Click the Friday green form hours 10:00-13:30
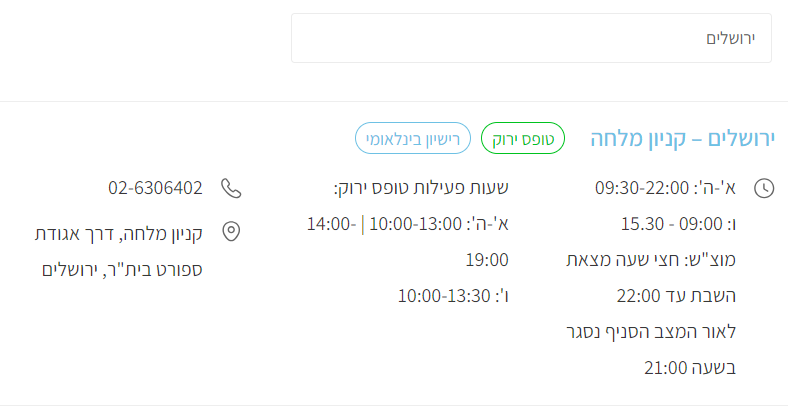The width and height of the screenshot is (788, 407). [452, 296]
